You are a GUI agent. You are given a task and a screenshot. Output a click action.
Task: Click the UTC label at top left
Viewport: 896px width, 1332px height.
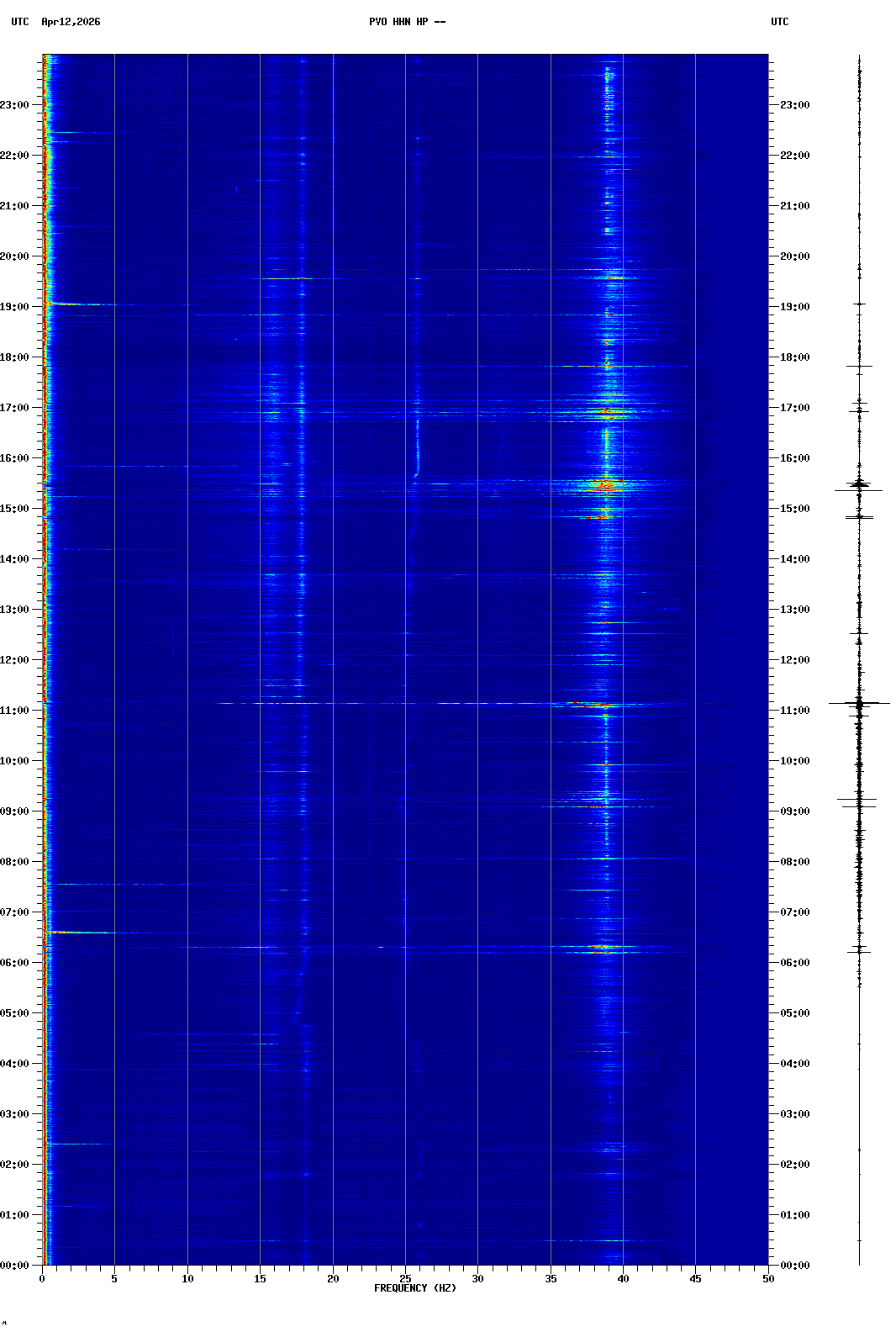(20, 22)
